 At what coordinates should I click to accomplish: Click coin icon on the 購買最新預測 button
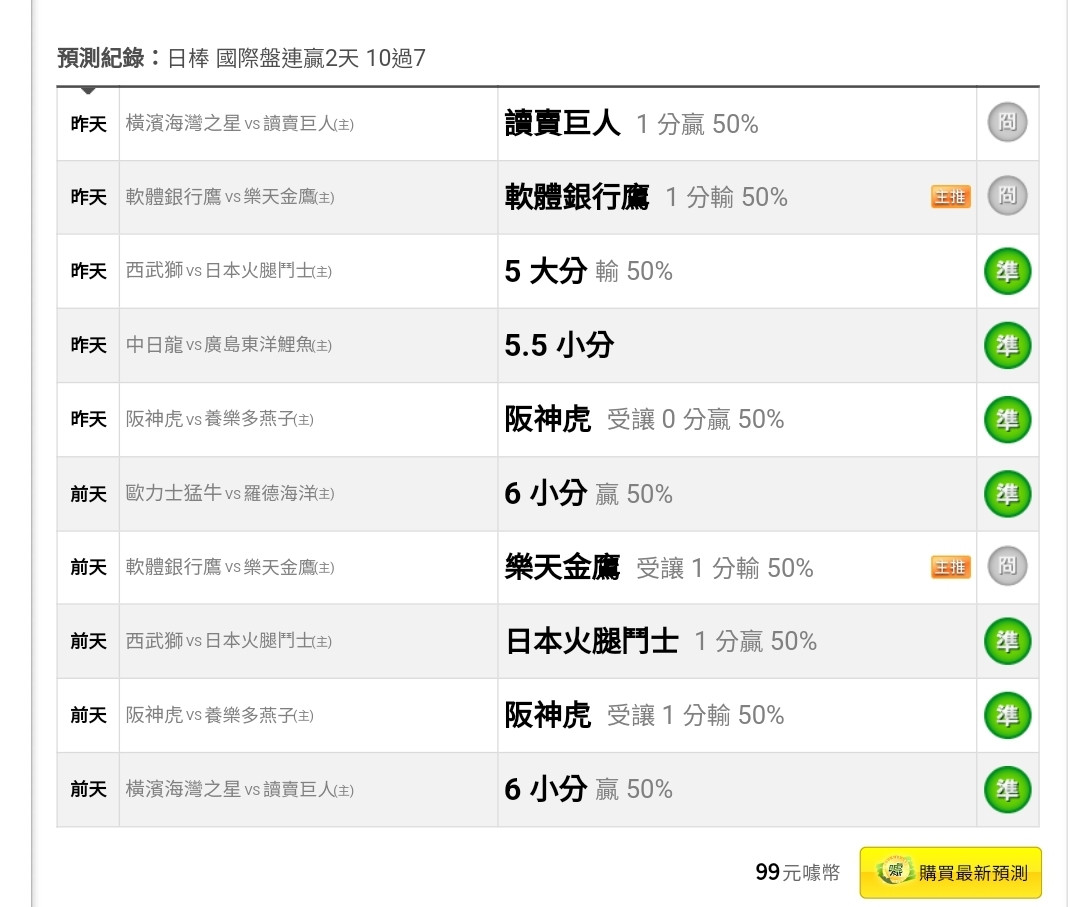pyautogui.click(x=895, y=870)
